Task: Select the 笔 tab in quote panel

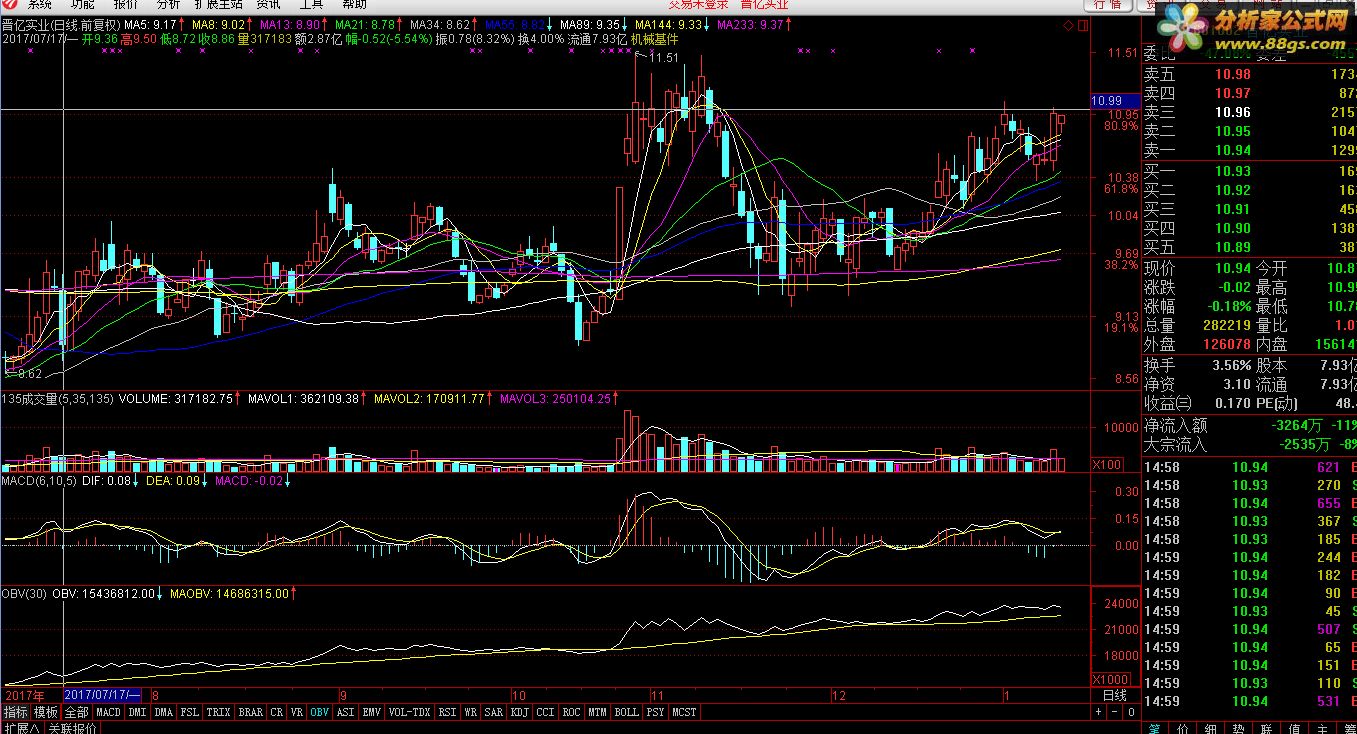Action: coord(1154,729)
